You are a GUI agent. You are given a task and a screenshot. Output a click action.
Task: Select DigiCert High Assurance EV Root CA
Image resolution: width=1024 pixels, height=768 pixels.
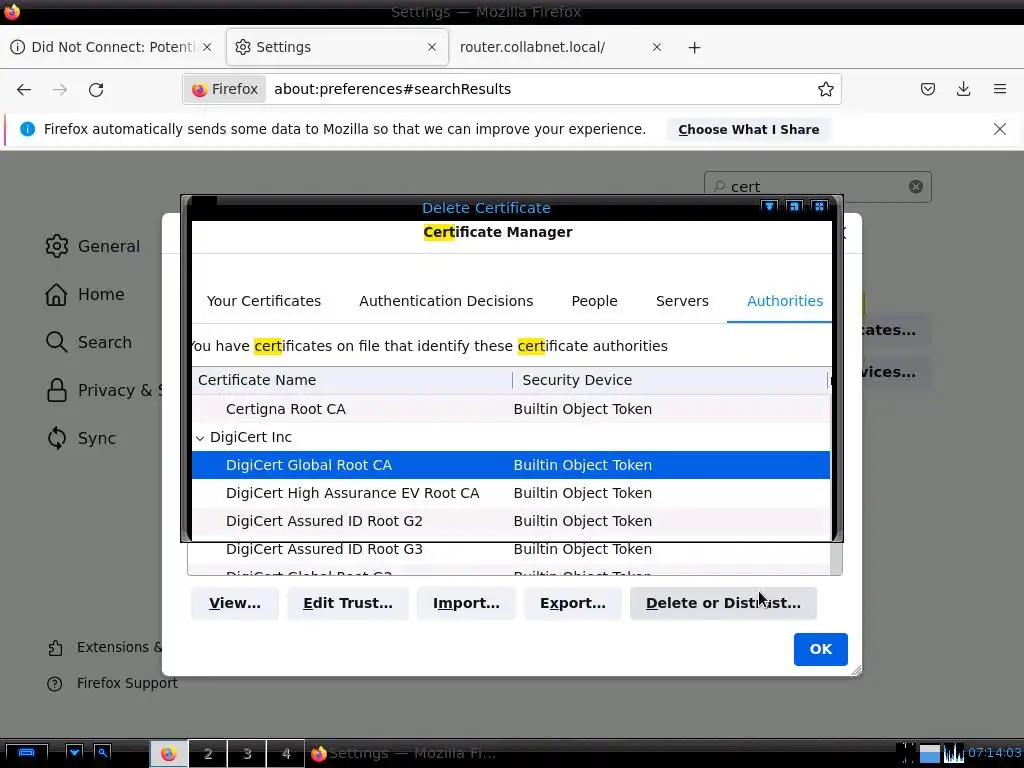[511, 493]
